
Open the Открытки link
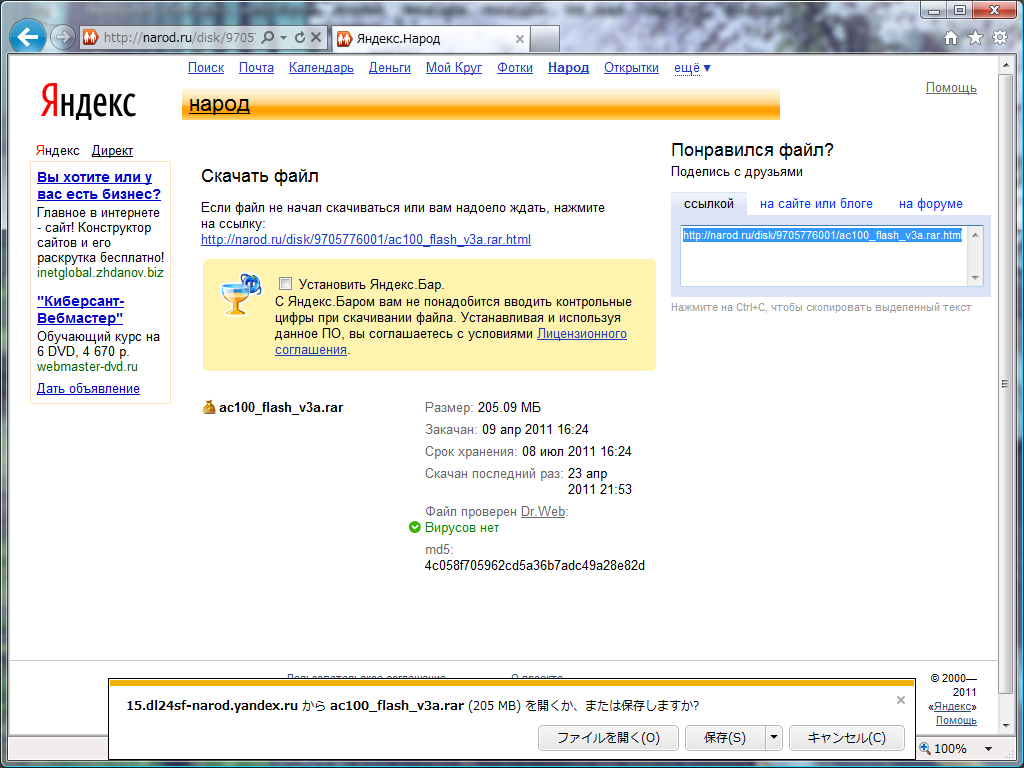click(x=632, y=68)
